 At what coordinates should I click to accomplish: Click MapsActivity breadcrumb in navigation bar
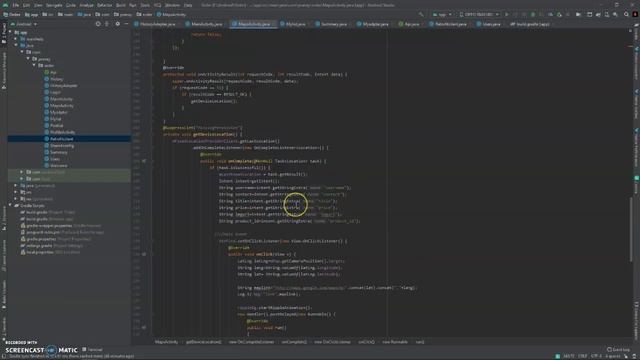[x=171, y=14]
